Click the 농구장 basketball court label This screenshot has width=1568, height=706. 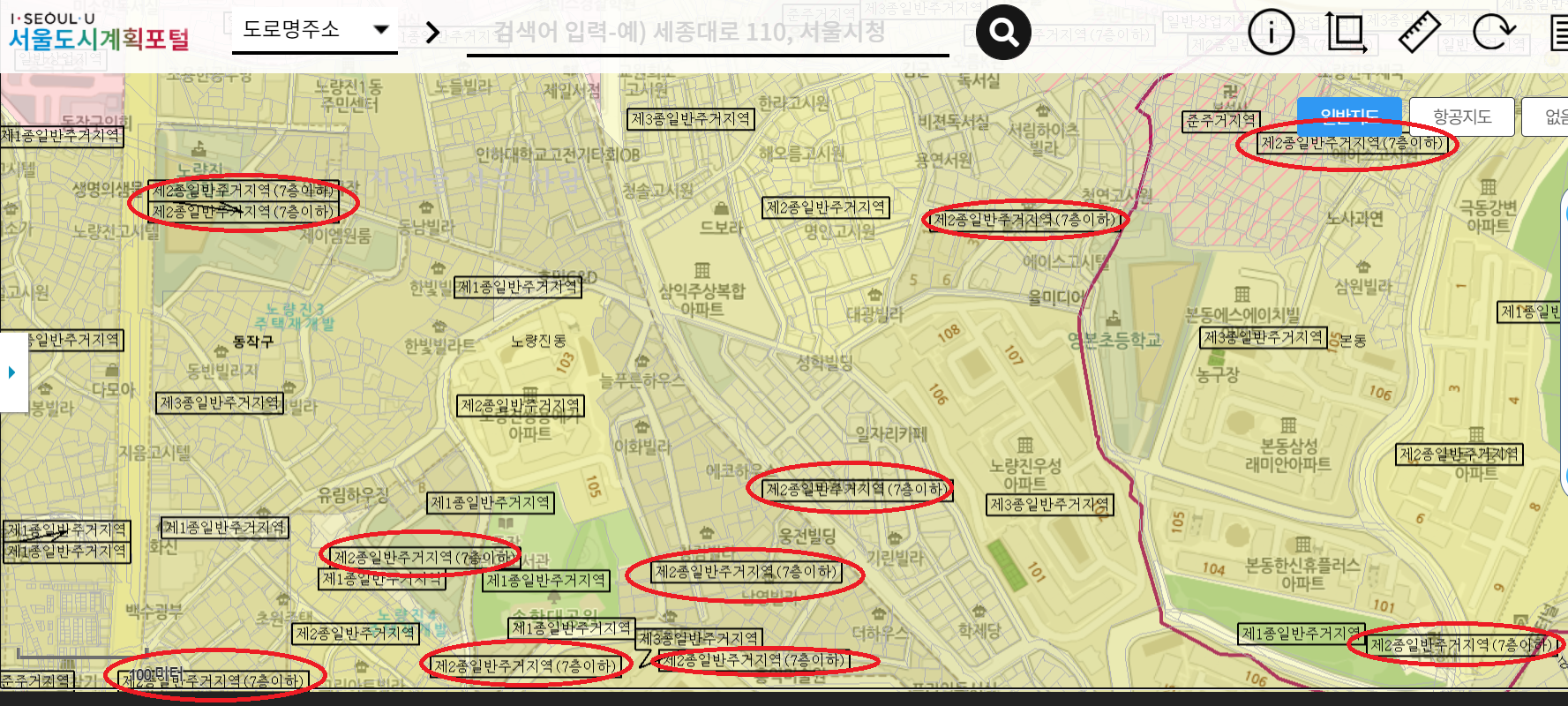pyautogui.click(x=1218, y=374)
